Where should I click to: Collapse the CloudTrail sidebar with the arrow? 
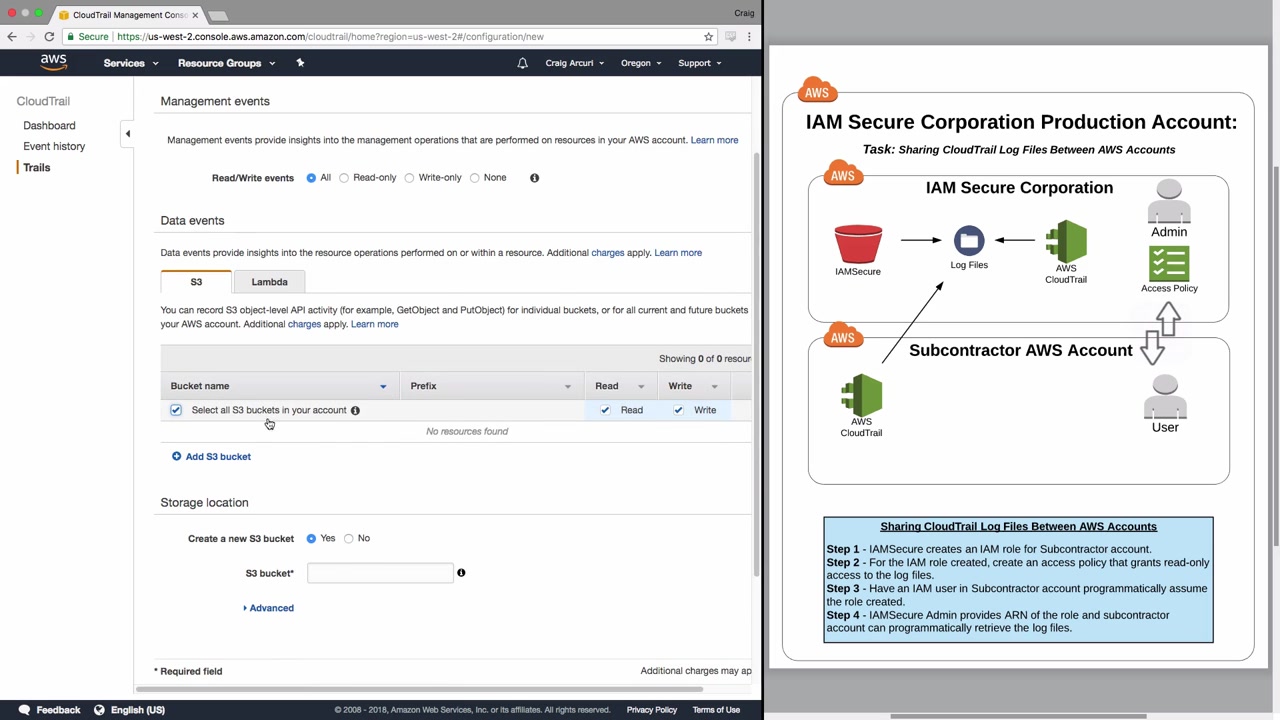(127, 133)
